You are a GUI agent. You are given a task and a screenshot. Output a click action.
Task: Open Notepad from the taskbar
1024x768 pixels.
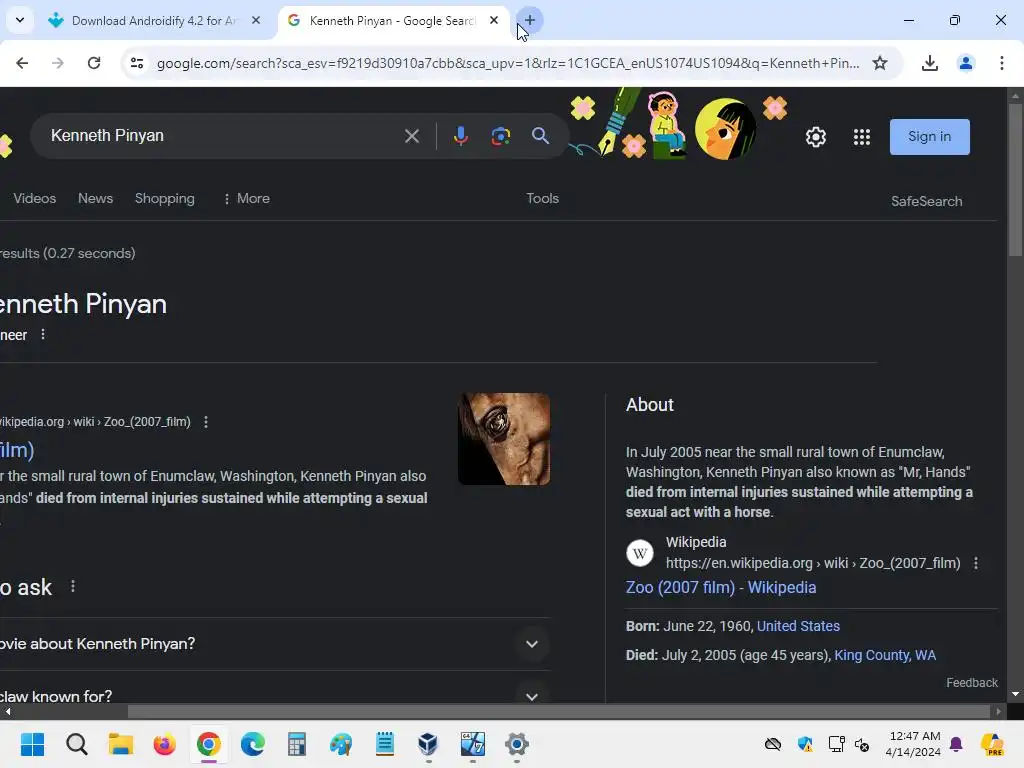[385, 744]
